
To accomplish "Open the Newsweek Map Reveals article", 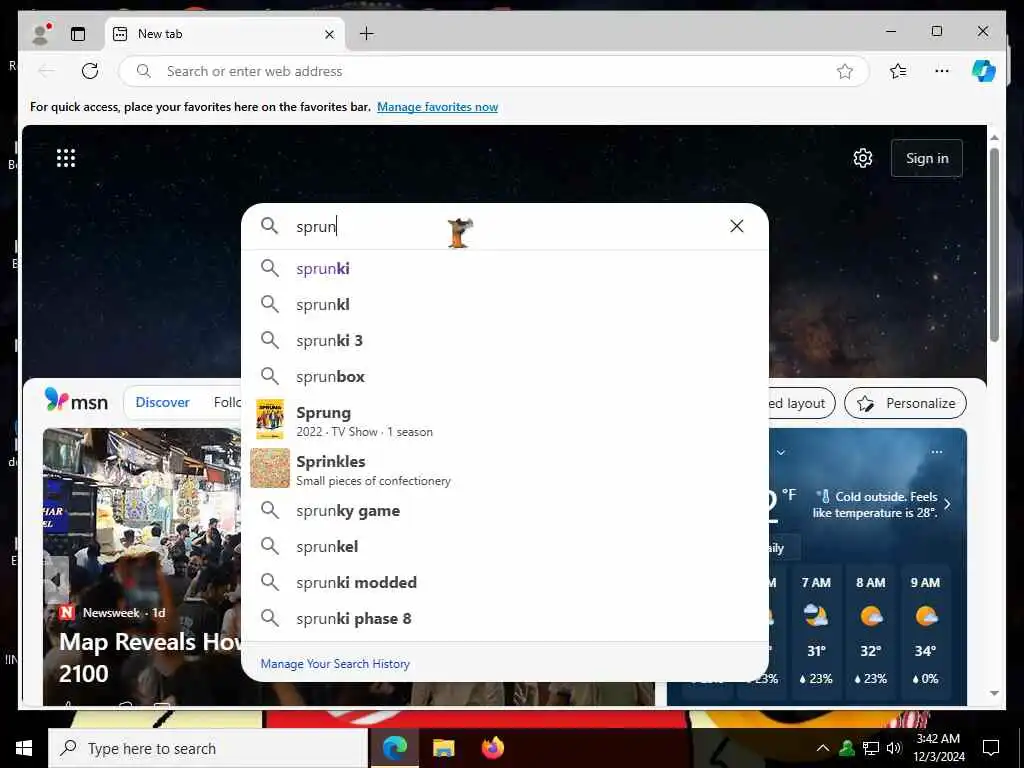I will pos(150,658).
